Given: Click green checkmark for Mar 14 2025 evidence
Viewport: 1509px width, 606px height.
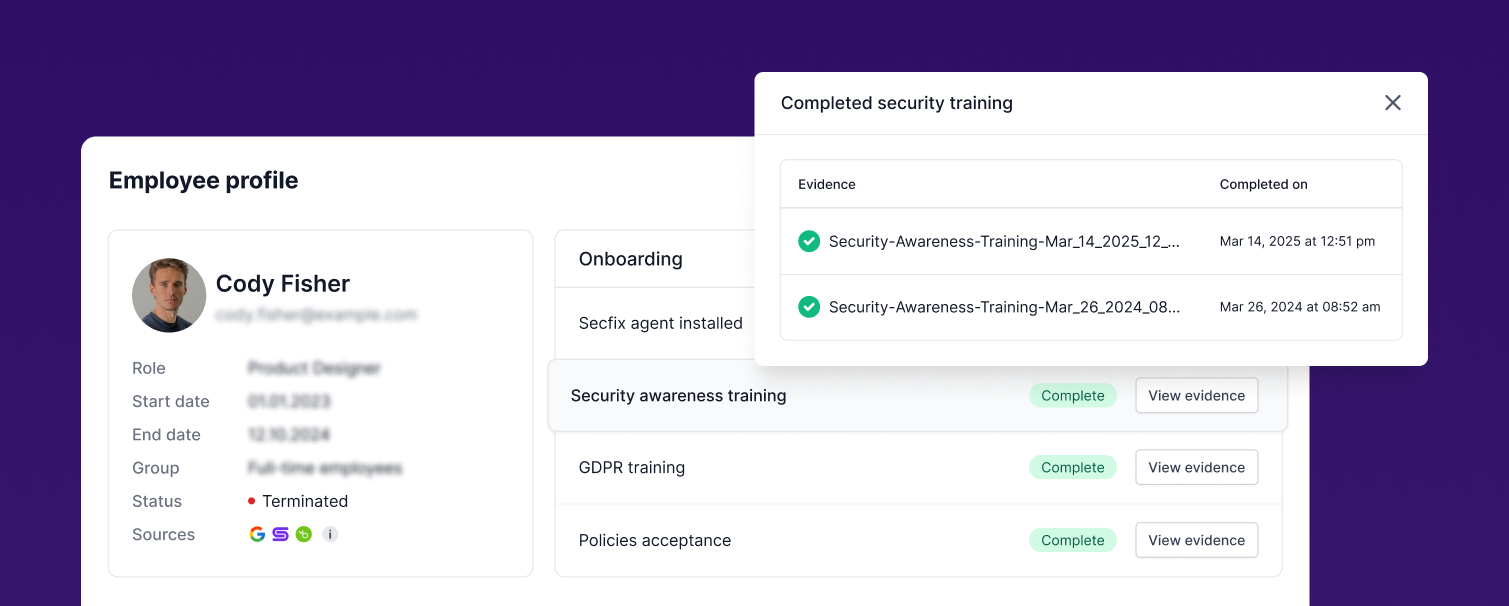Looking at the screenshot, I should click(x=809, y=241).
